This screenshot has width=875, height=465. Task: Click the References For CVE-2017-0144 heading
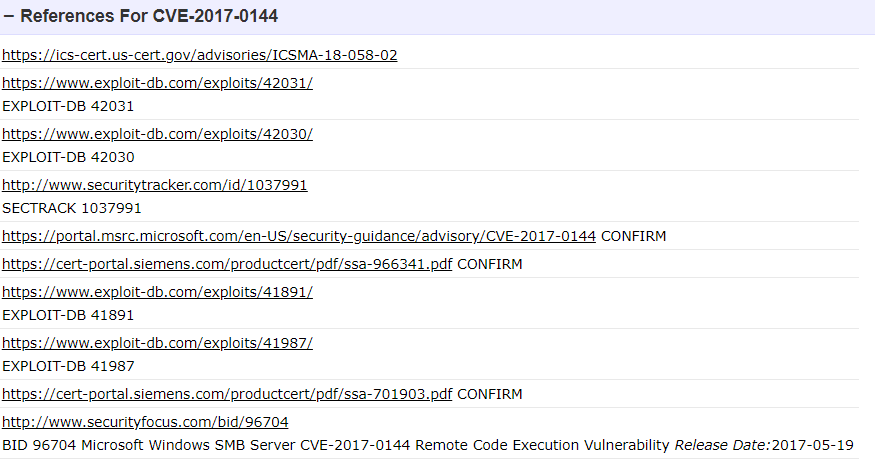point(149,16)
